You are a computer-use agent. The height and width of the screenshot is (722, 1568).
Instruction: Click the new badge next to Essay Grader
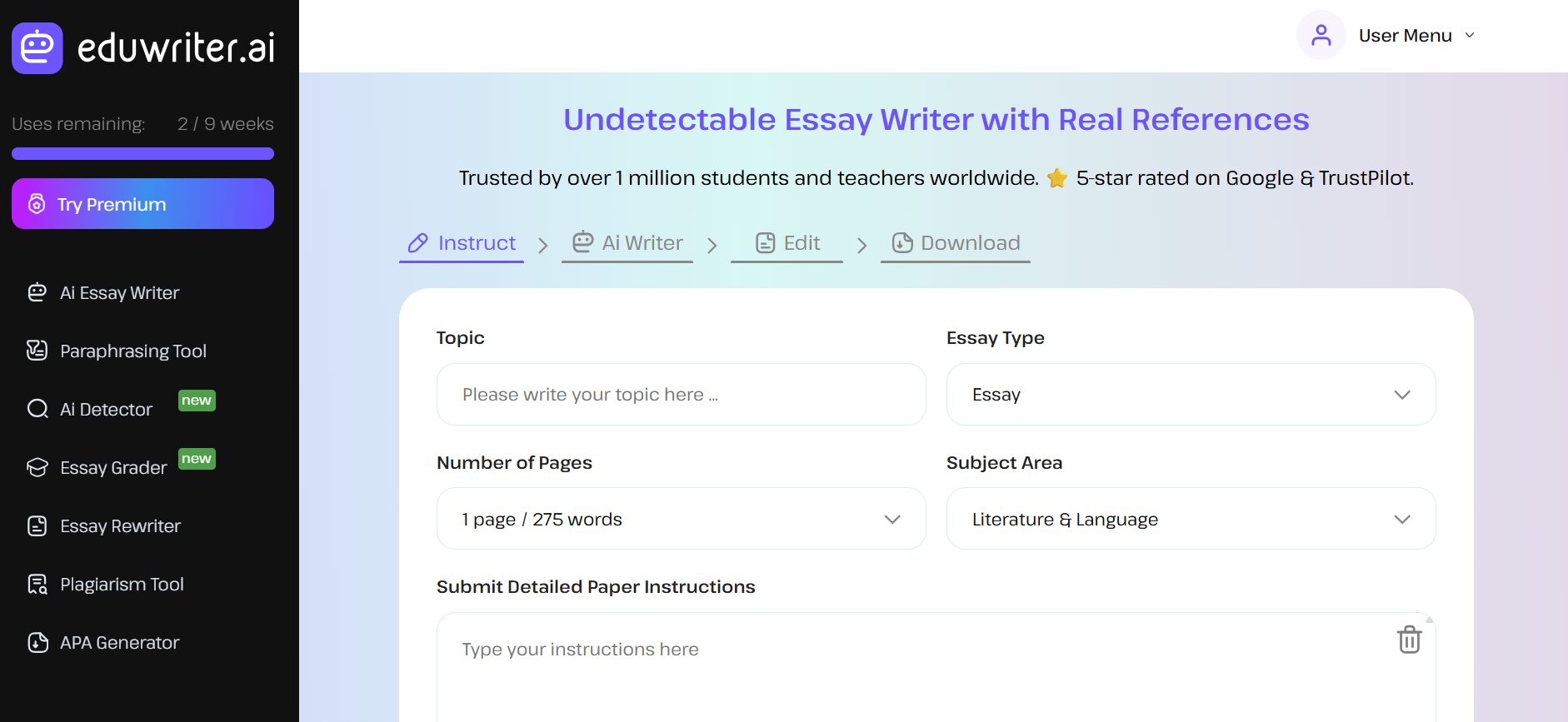[197, 459]
